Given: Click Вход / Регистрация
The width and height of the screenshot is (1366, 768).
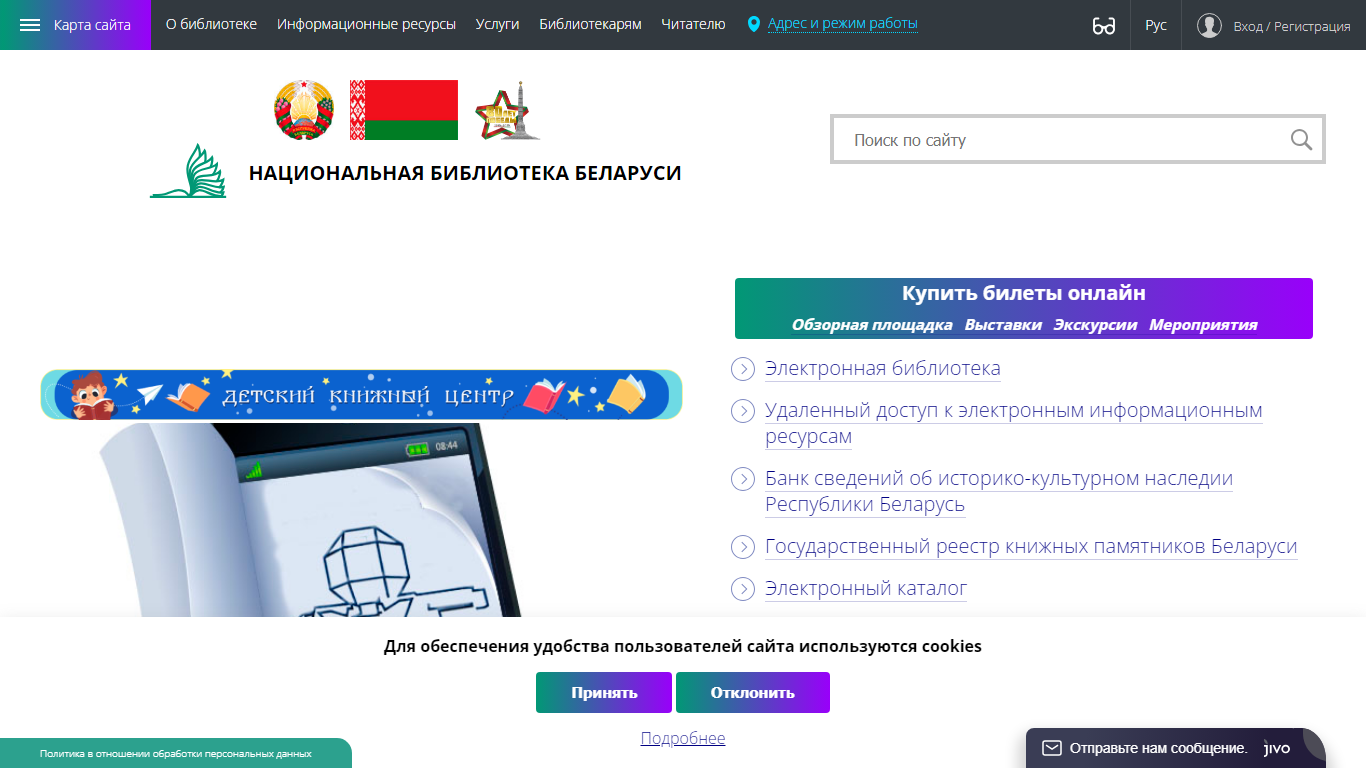Looking at the screenshot, I should 1292,26.
